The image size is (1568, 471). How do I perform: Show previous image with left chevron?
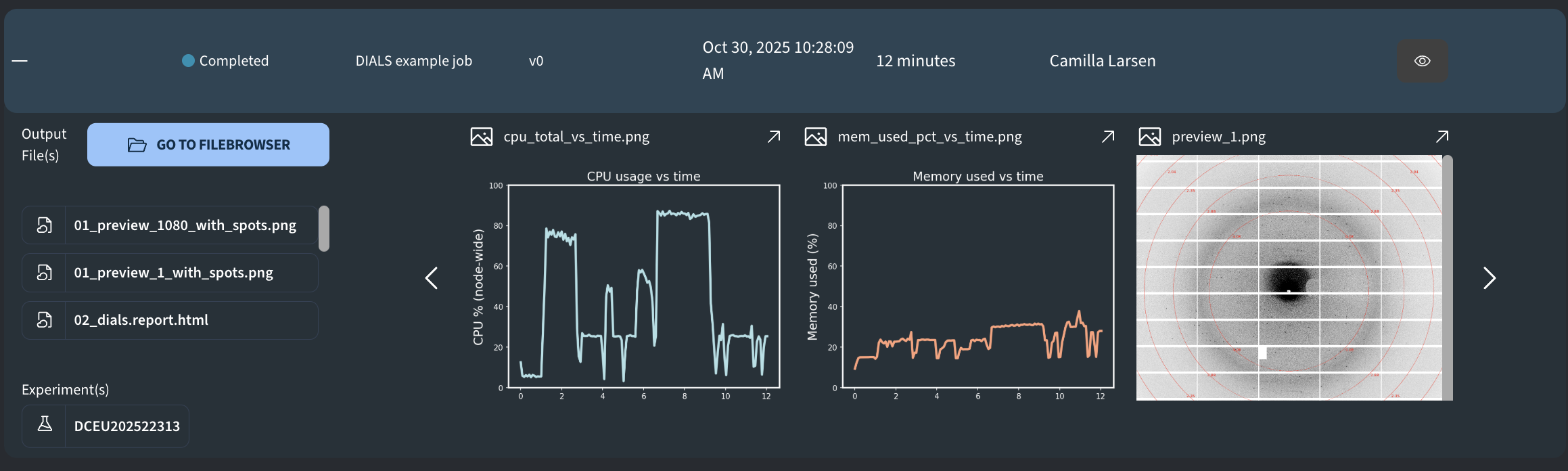[x=432, y=277]
